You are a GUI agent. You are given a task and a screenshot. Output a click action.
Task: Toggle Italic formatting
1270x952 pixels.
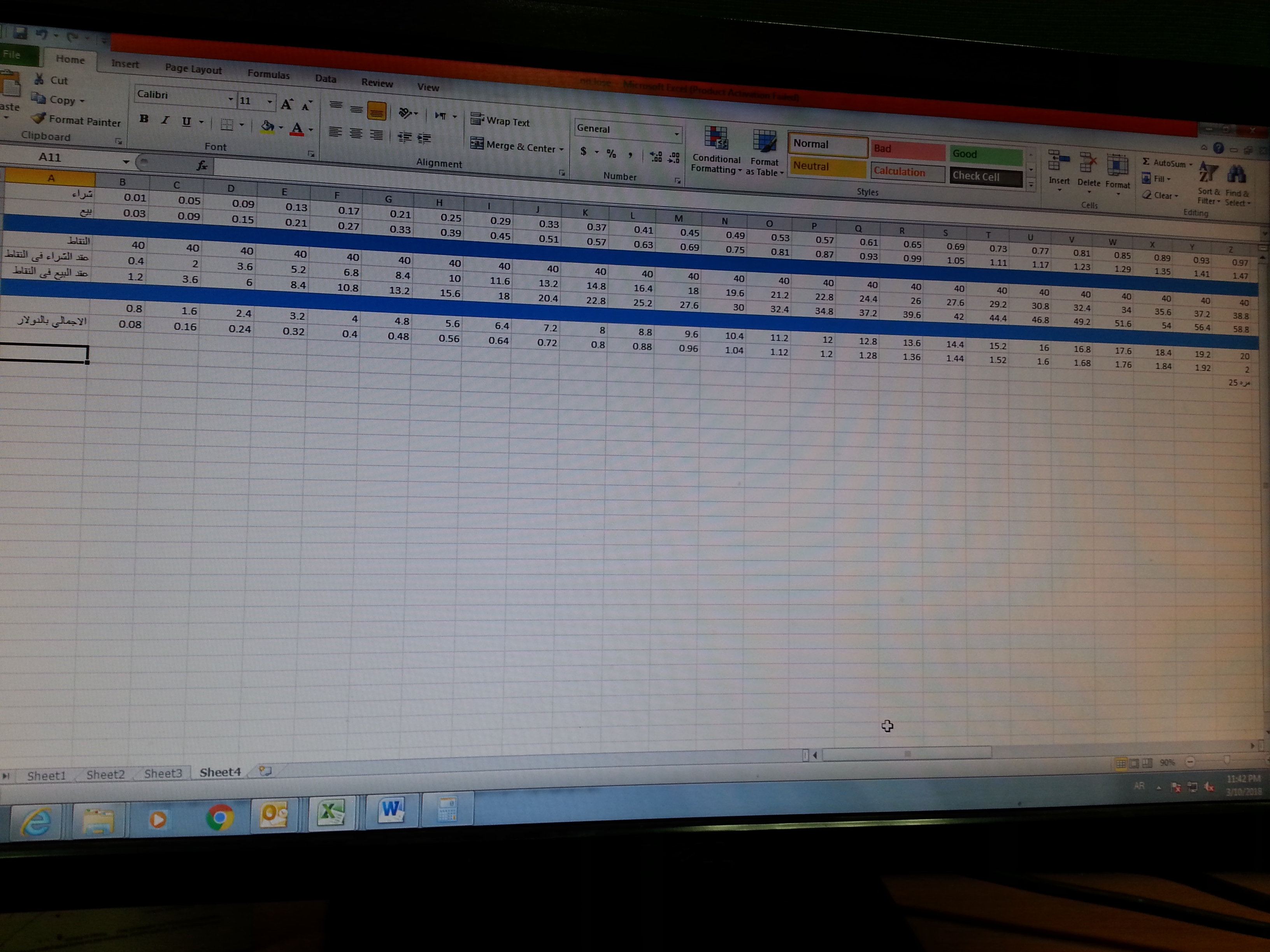pyautogui.click(x=165, y=120)
